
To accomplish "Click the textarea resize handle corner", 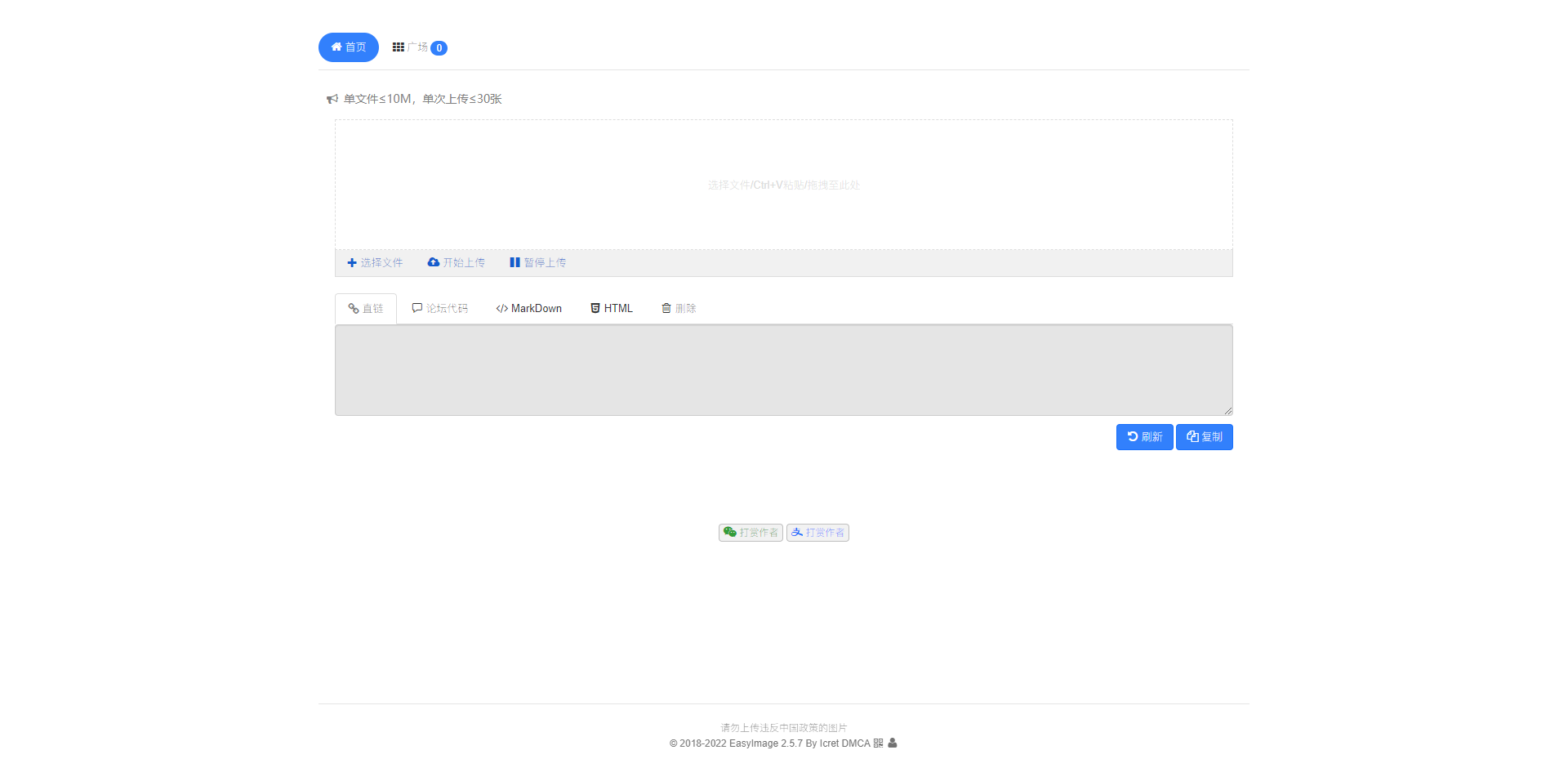I will click(x=1227, y=410).
